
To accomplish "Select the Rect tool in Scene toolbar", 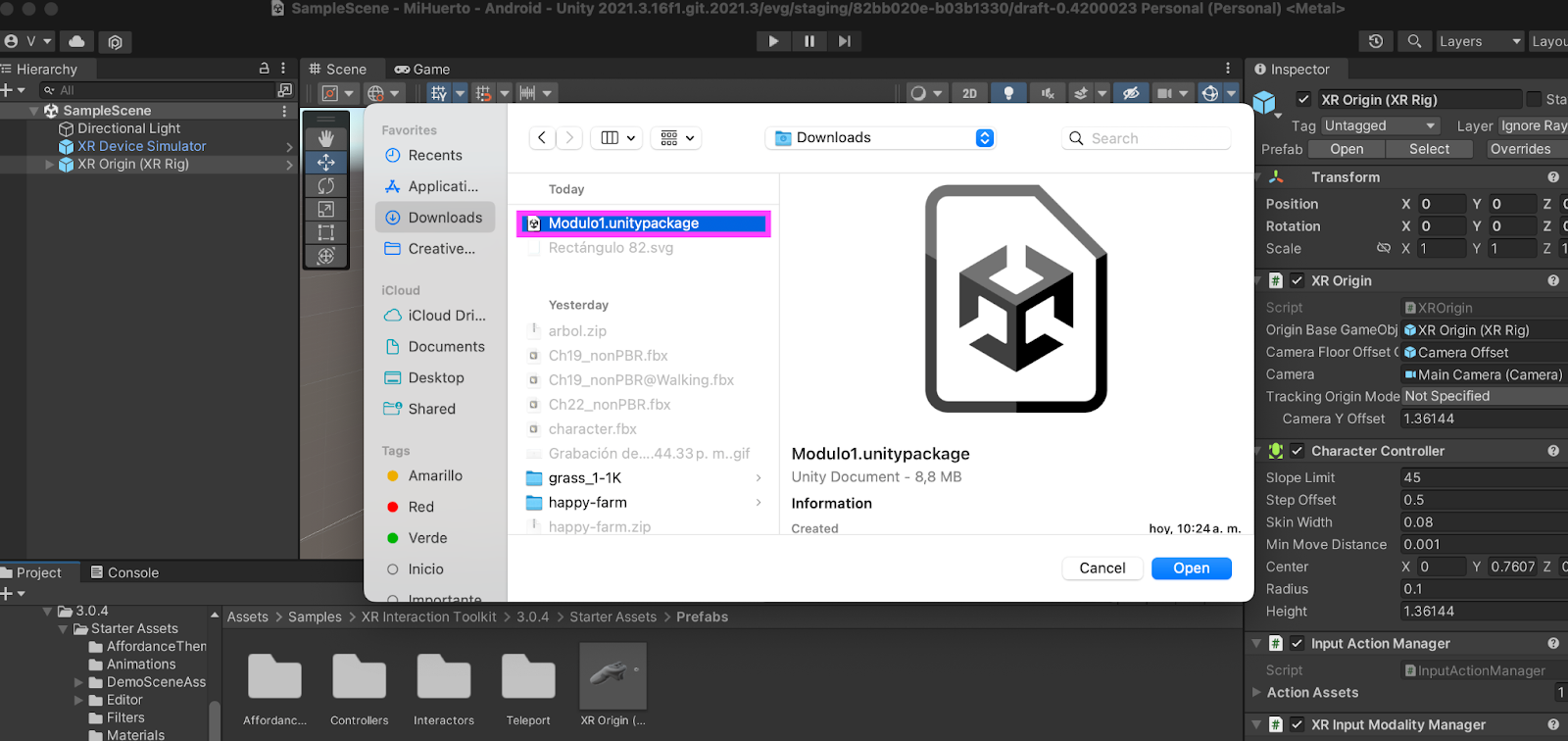I will [x=326, y=232].
